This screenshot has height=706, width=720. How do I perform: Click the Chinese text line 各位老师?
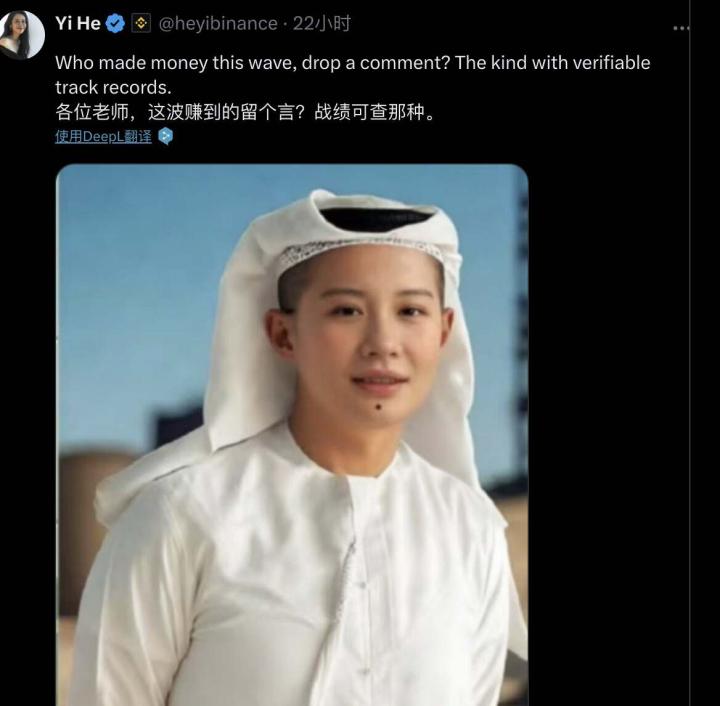[x=245, y=112]
